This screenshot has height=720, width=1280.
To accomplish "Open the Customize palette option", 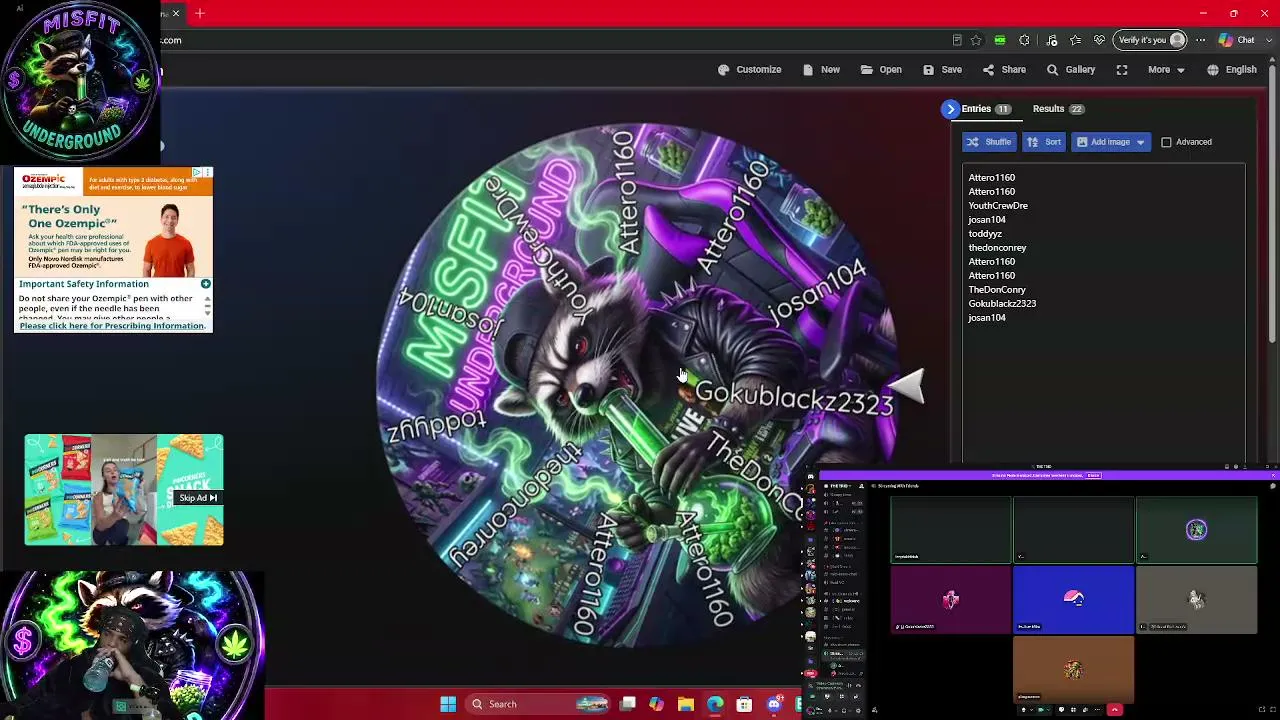I will (749, 70).
